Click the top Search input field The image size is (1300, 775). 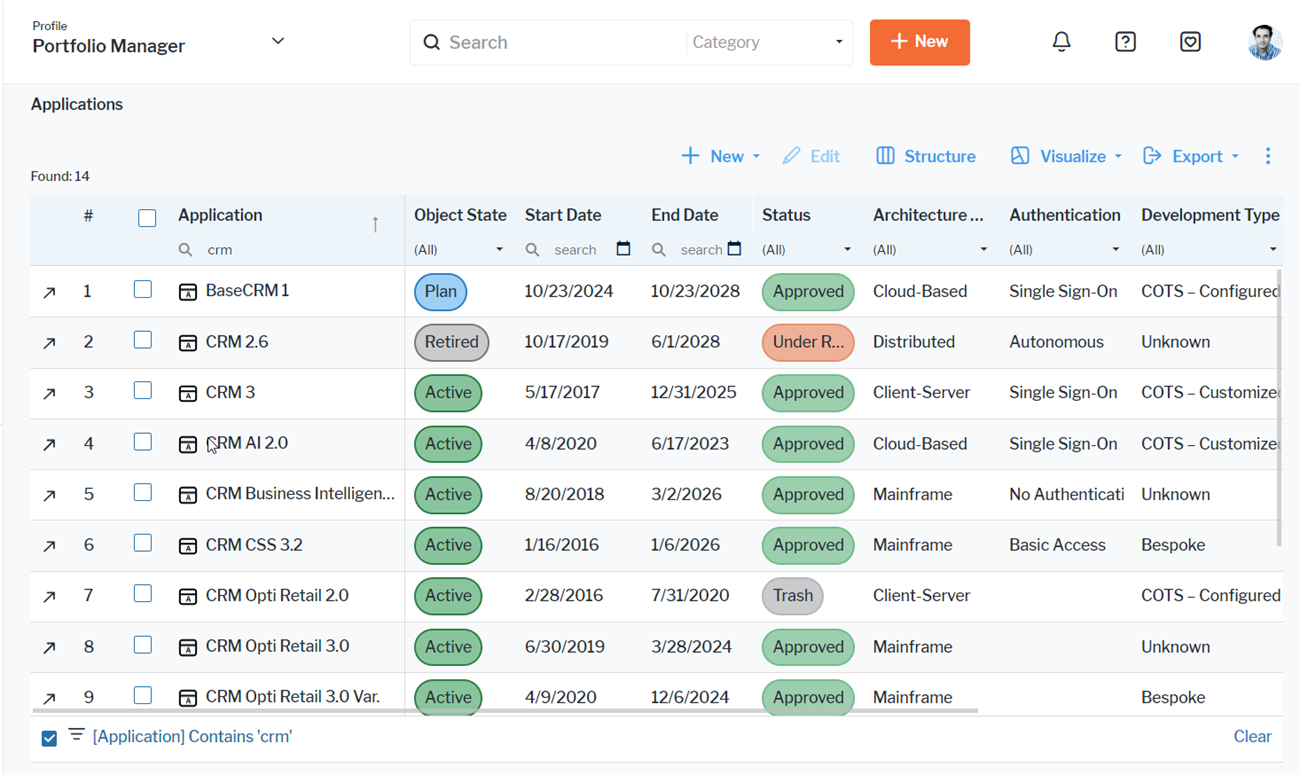[x=560, y=42]
